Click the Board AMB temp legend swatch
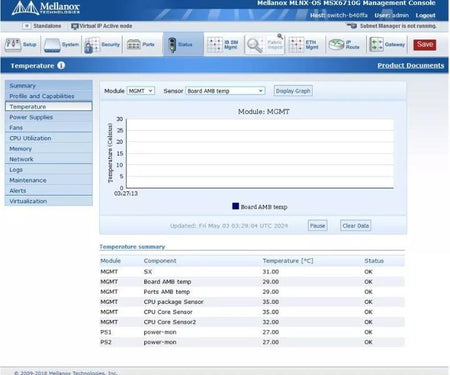 235,206
